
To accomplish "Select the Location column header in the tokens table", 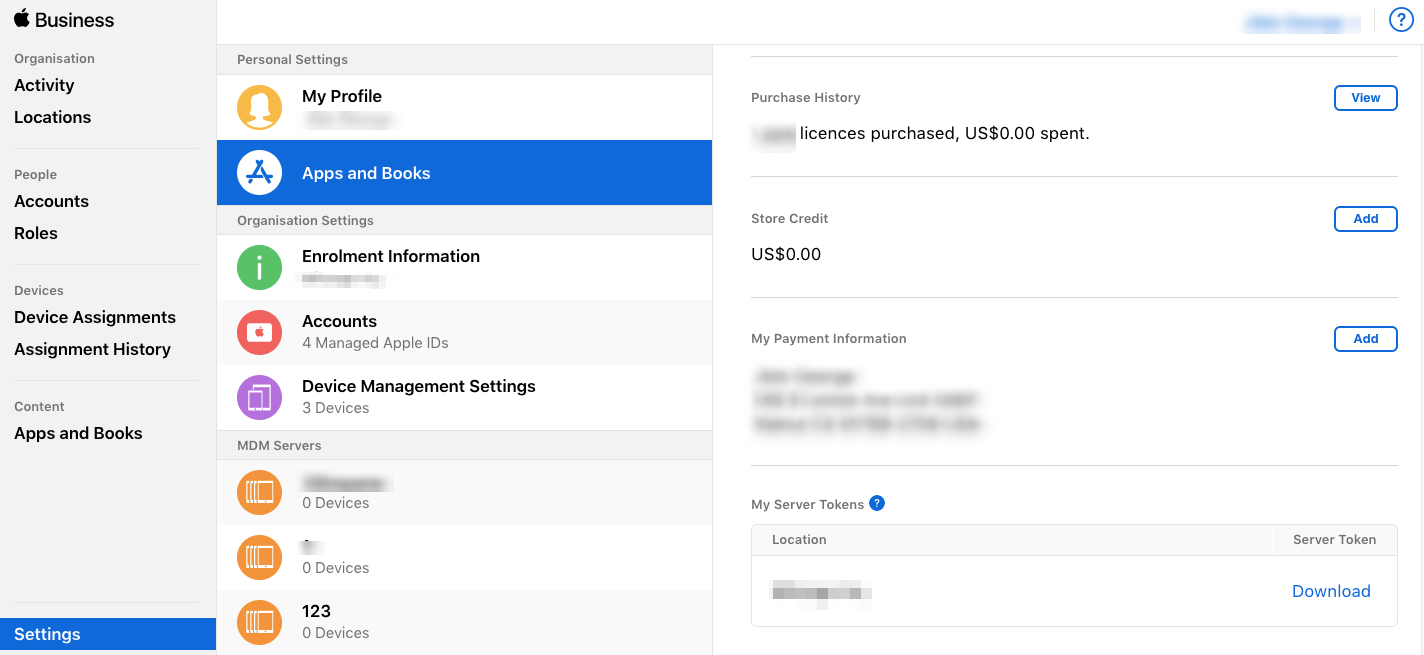I will pos(799,540).
